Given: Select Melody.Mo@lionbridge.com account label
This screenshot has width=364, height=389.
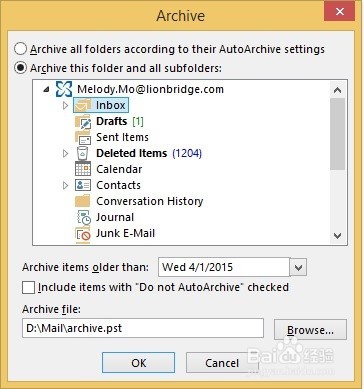Looking at the screenshot, I should (150, 89).
